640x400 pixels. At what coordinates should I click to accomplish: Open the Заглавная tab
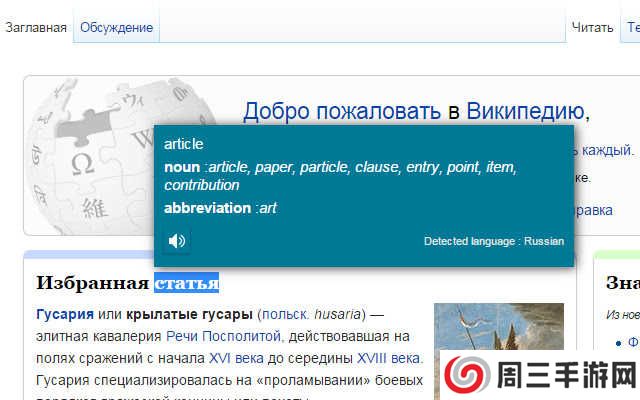pos(36,27)
